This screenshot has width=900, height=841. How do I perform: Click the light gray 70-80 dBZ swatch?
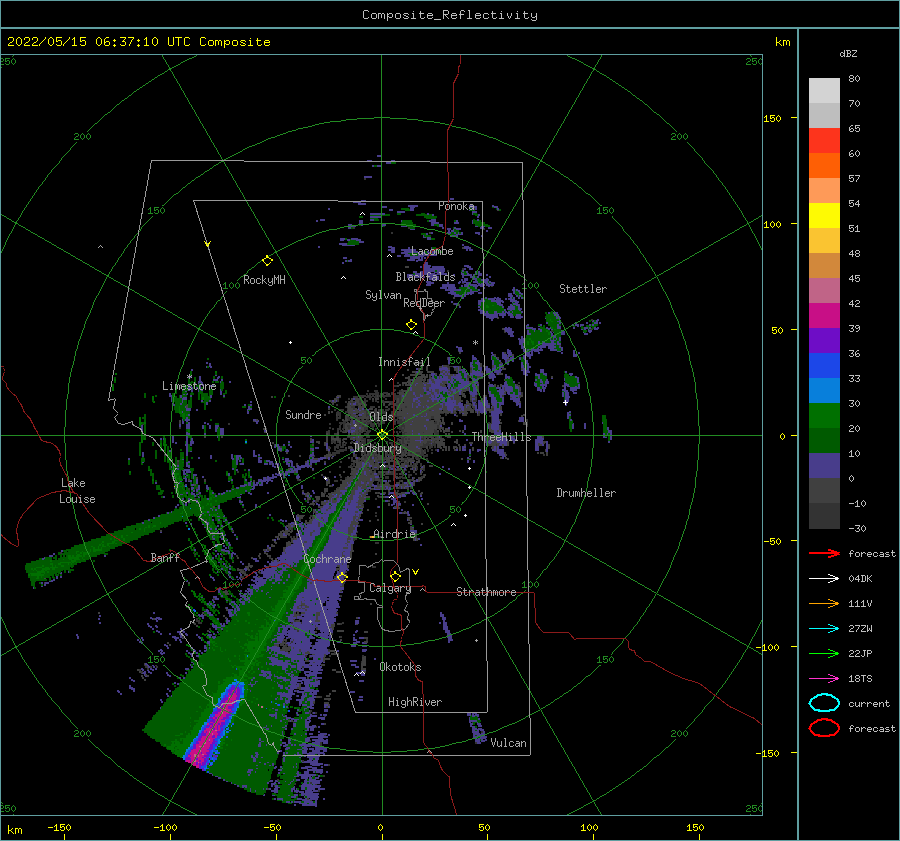pyautogui.click(x=824, y=91)
